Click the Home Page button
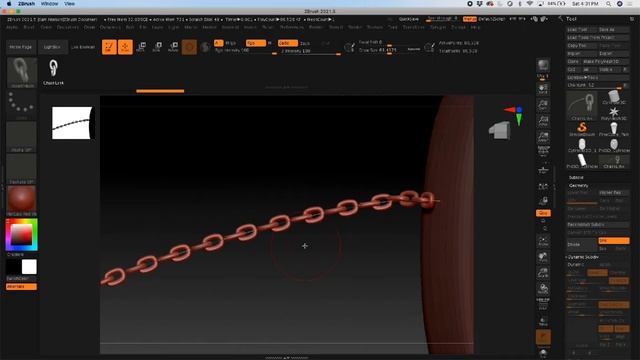Screen dimensions: 640x360 click(21, 47)
